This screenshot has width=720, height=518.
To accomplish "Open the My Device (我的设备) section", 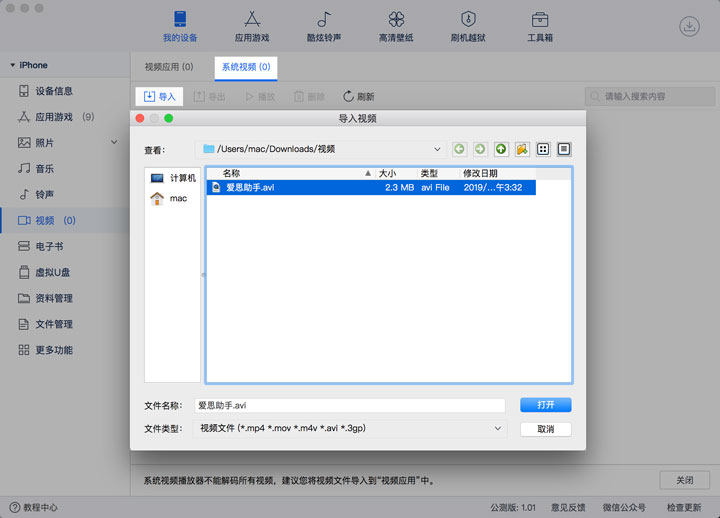I will click(x=180, y=27).
